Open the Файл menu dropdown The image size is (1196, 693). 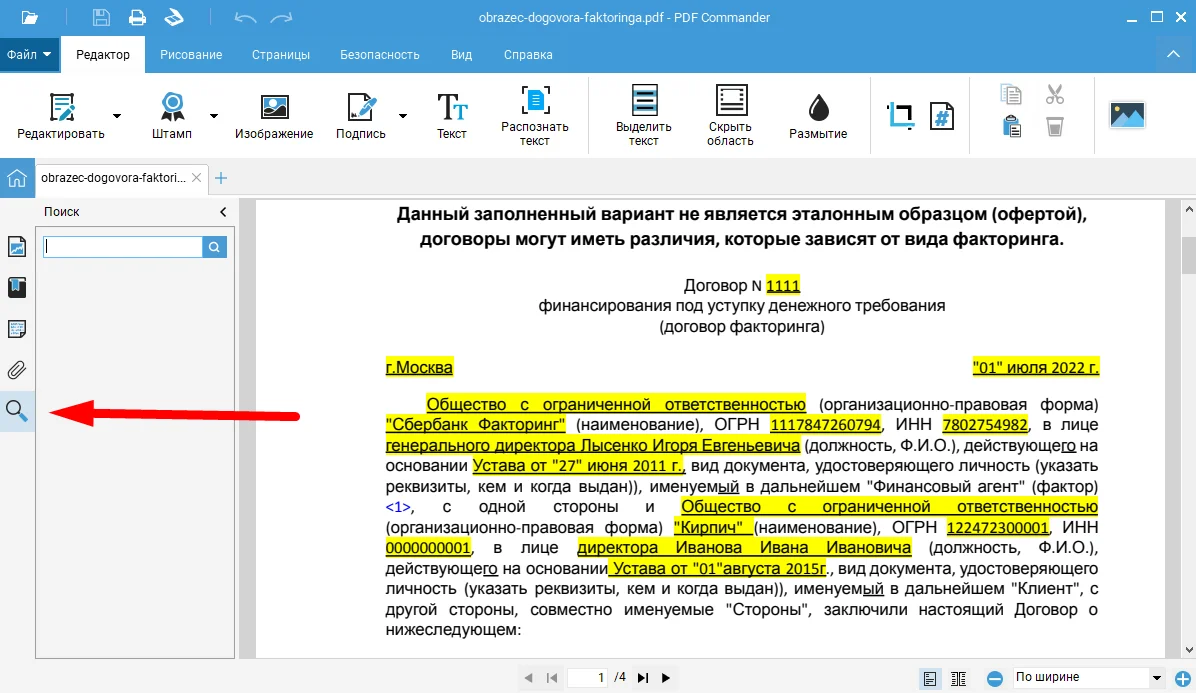29,55
